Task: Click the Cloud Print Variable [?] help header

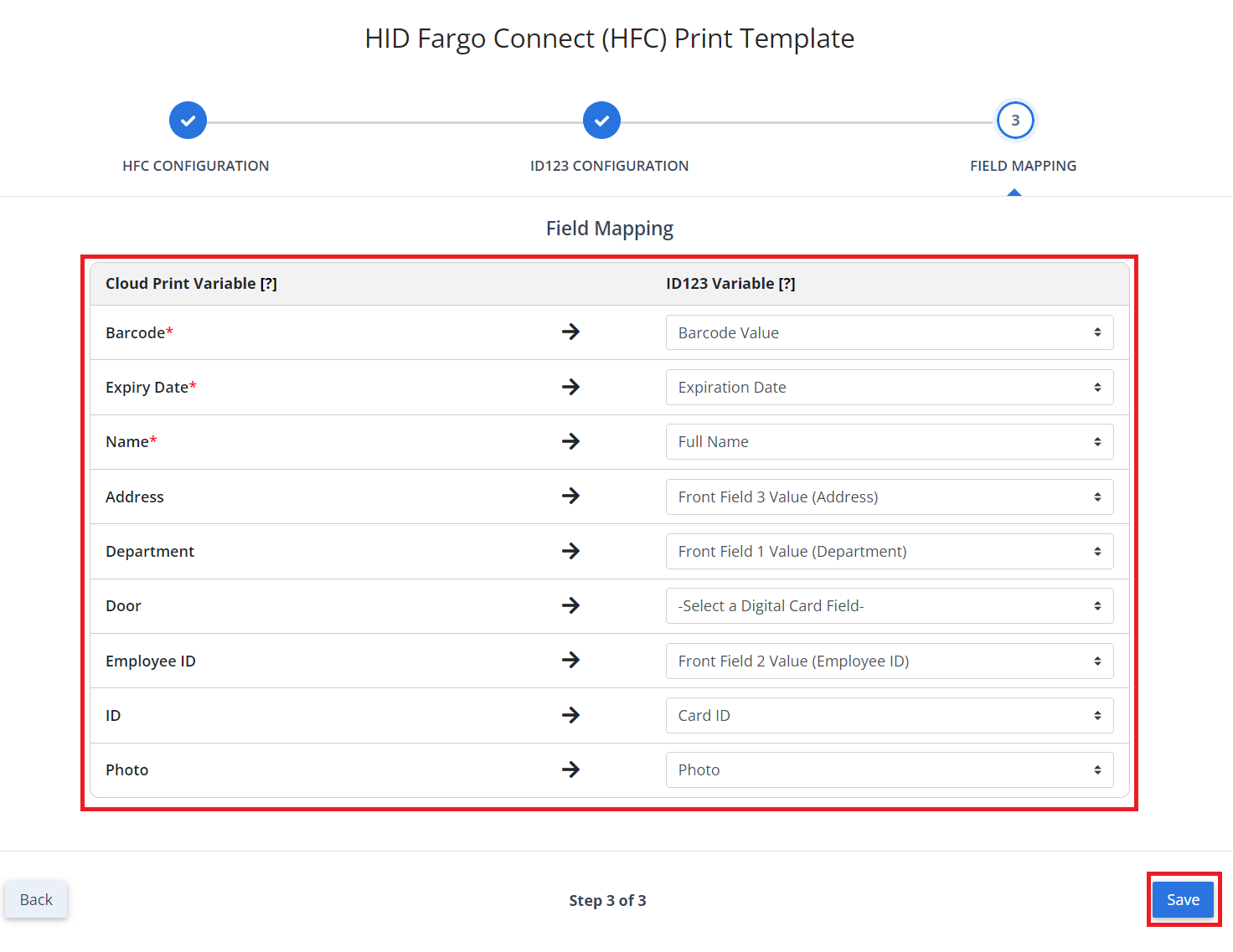Action: click(191, 284)
